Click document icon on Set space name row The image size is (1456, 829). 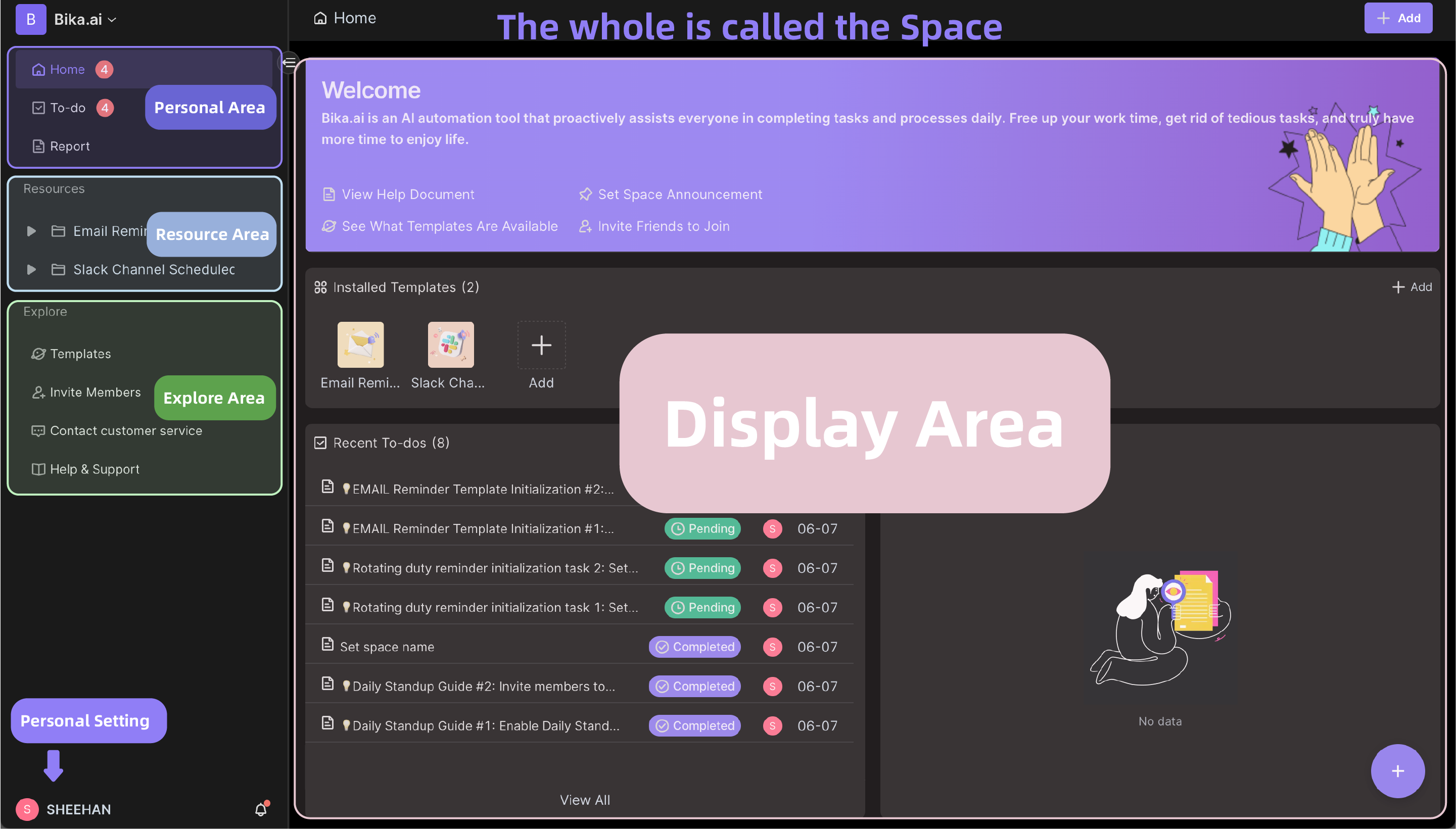pos(327,644)
